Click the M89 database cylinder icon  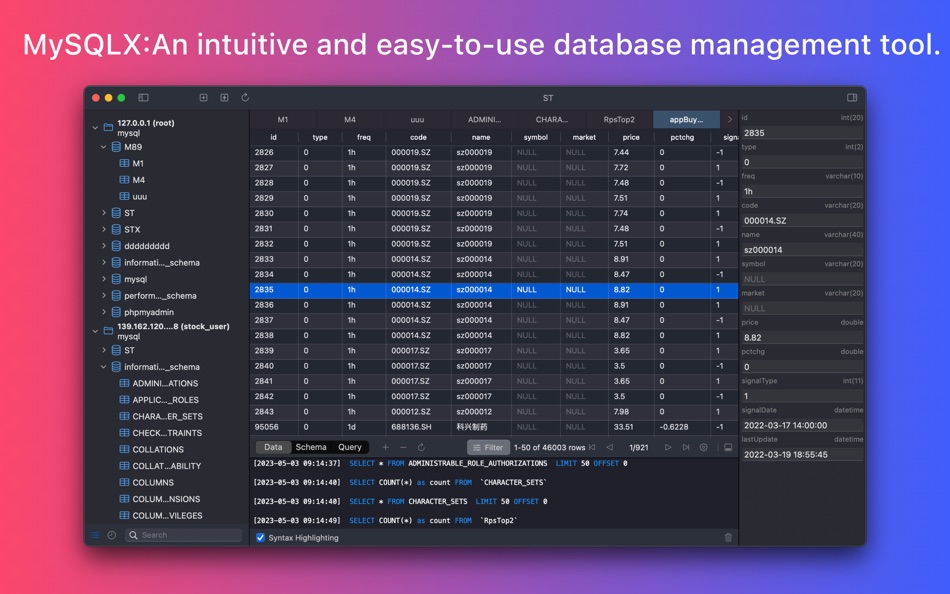click(x=116, y=147)
